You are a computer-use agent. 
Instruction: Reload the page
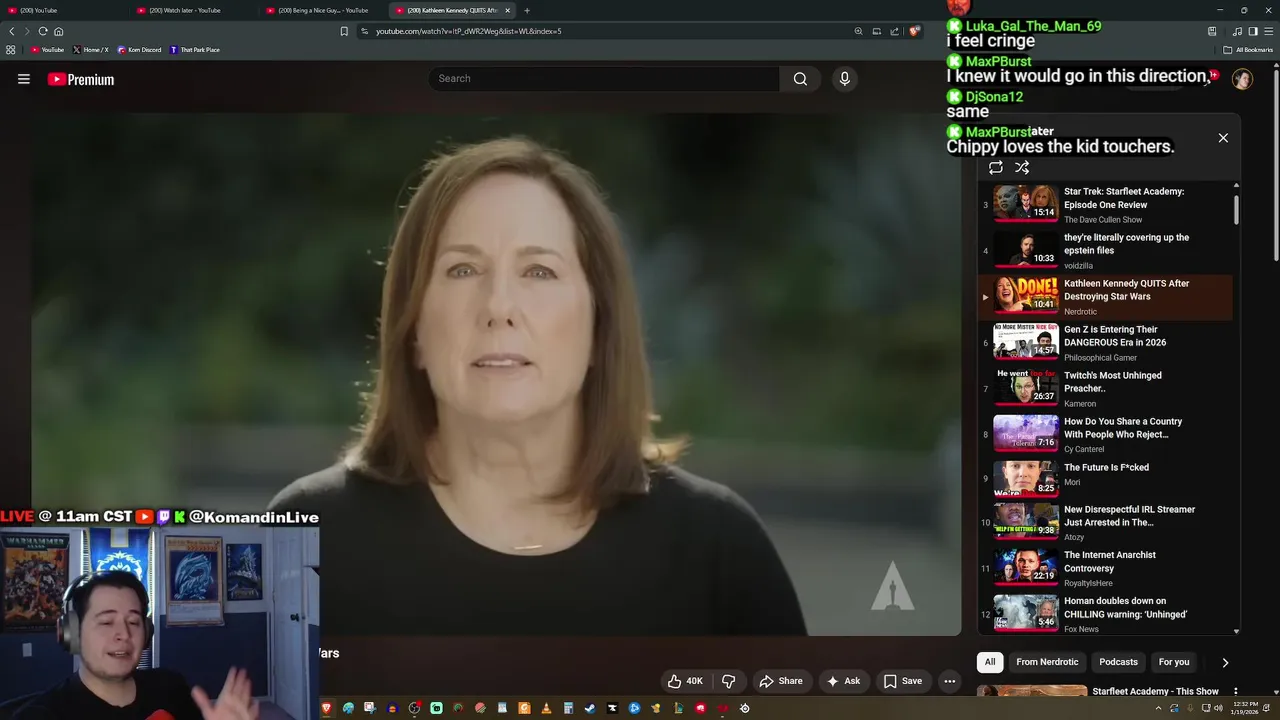pos(43,31)
